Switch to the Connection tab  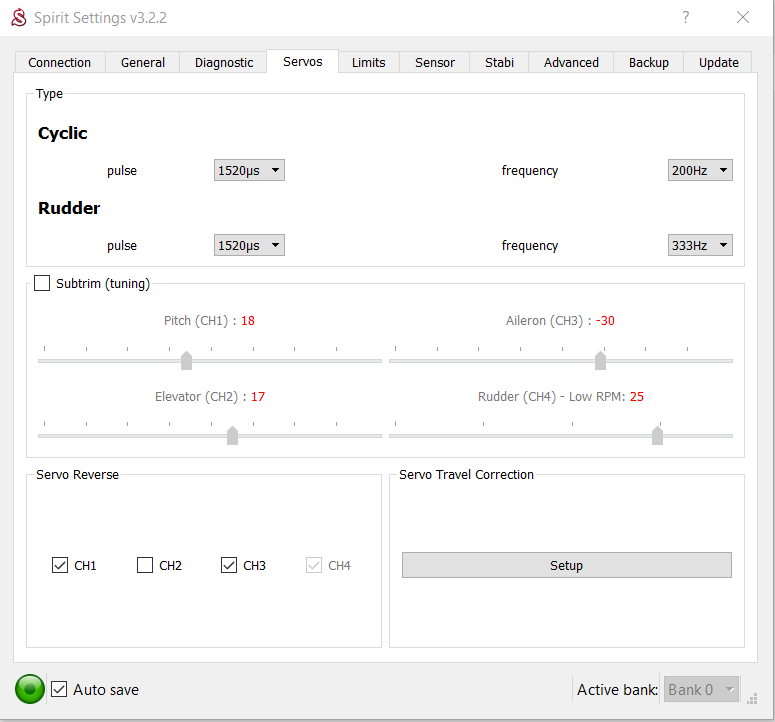pyautogui.click(x=59, y=62)
